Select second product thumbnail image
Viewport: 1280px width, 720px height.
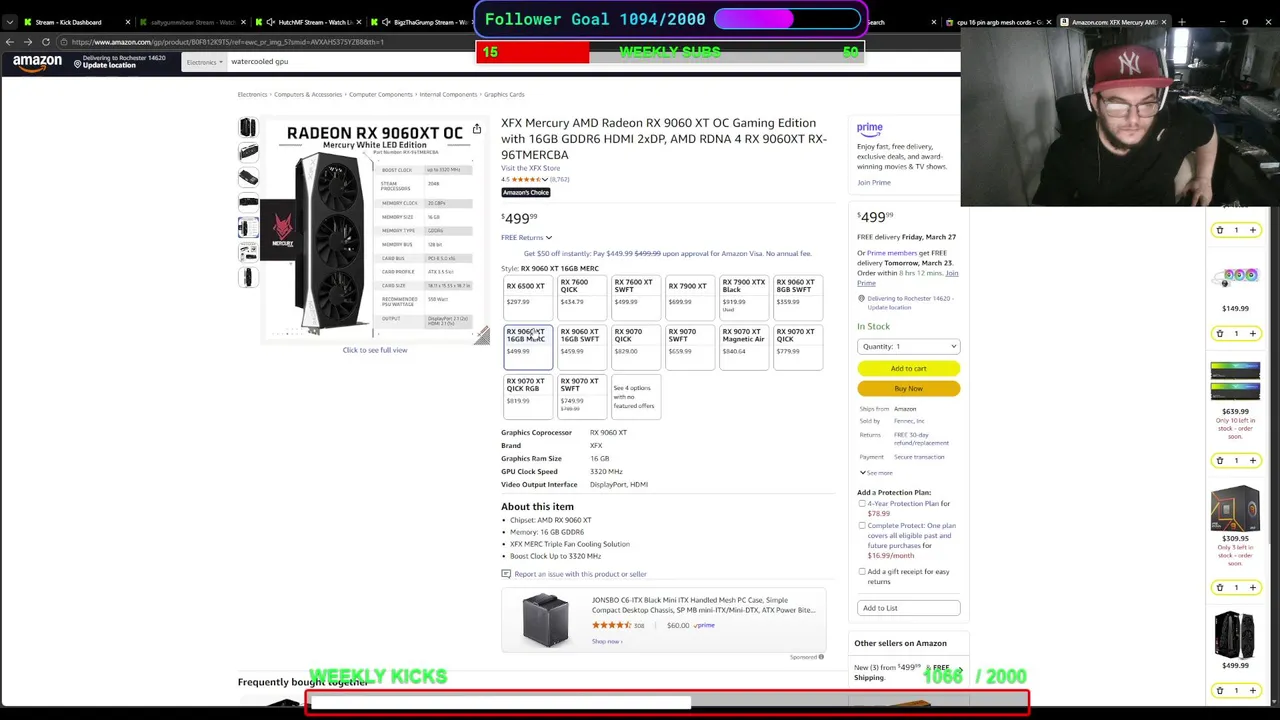point(248,152)
